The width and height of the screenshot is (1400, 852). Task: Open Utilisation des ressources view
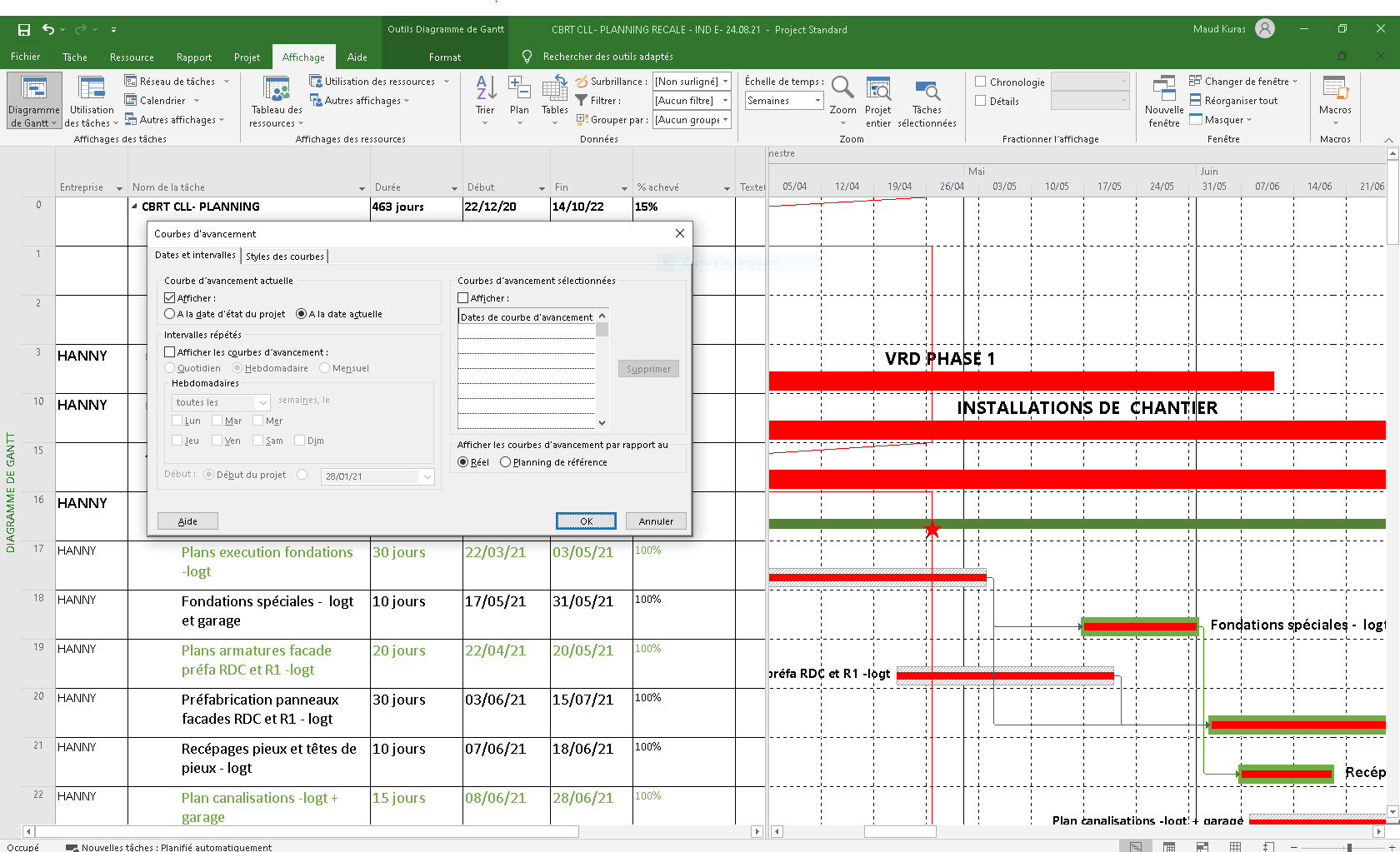[x=372, y=82]
